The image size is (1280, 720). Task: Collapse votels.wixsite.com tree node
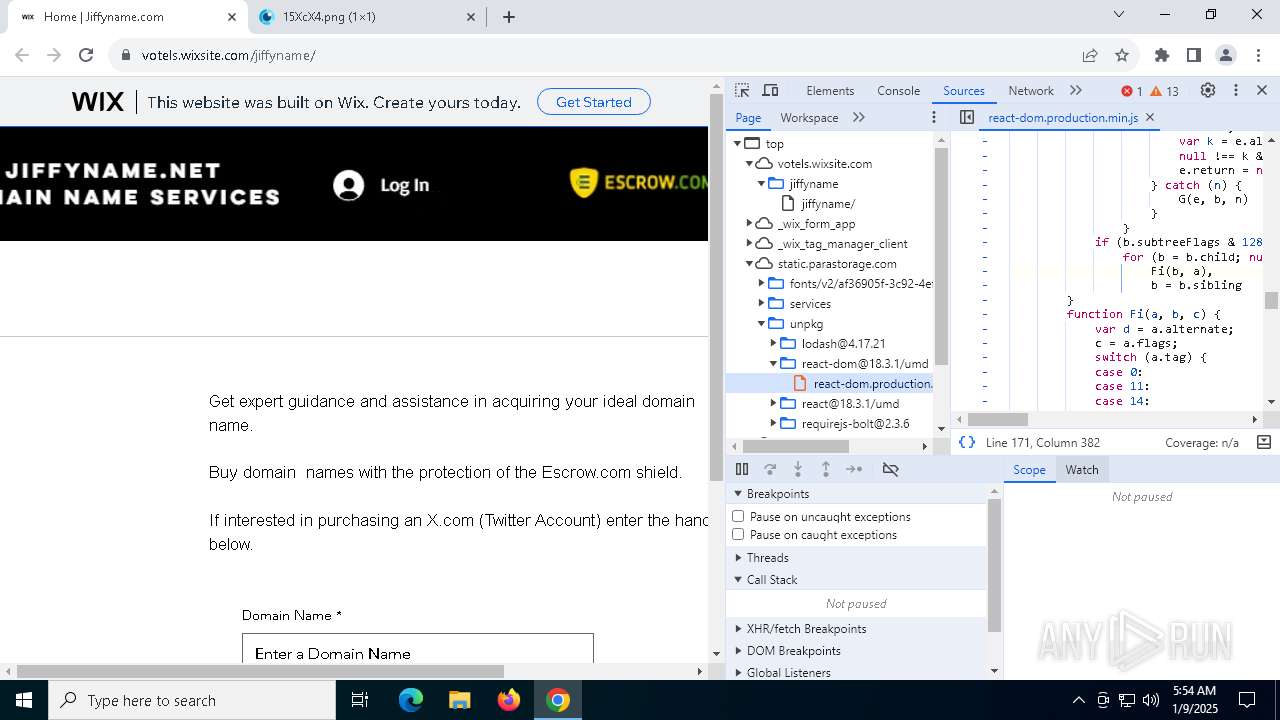749,164
